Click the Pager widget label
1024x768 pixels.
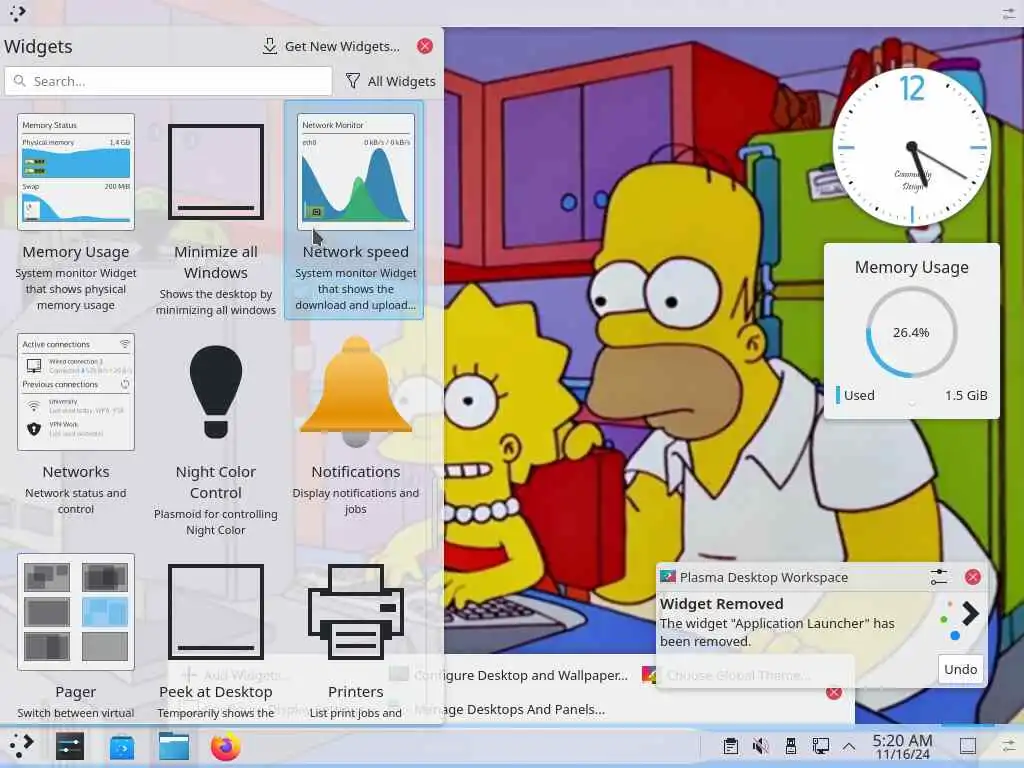[76, 692]
